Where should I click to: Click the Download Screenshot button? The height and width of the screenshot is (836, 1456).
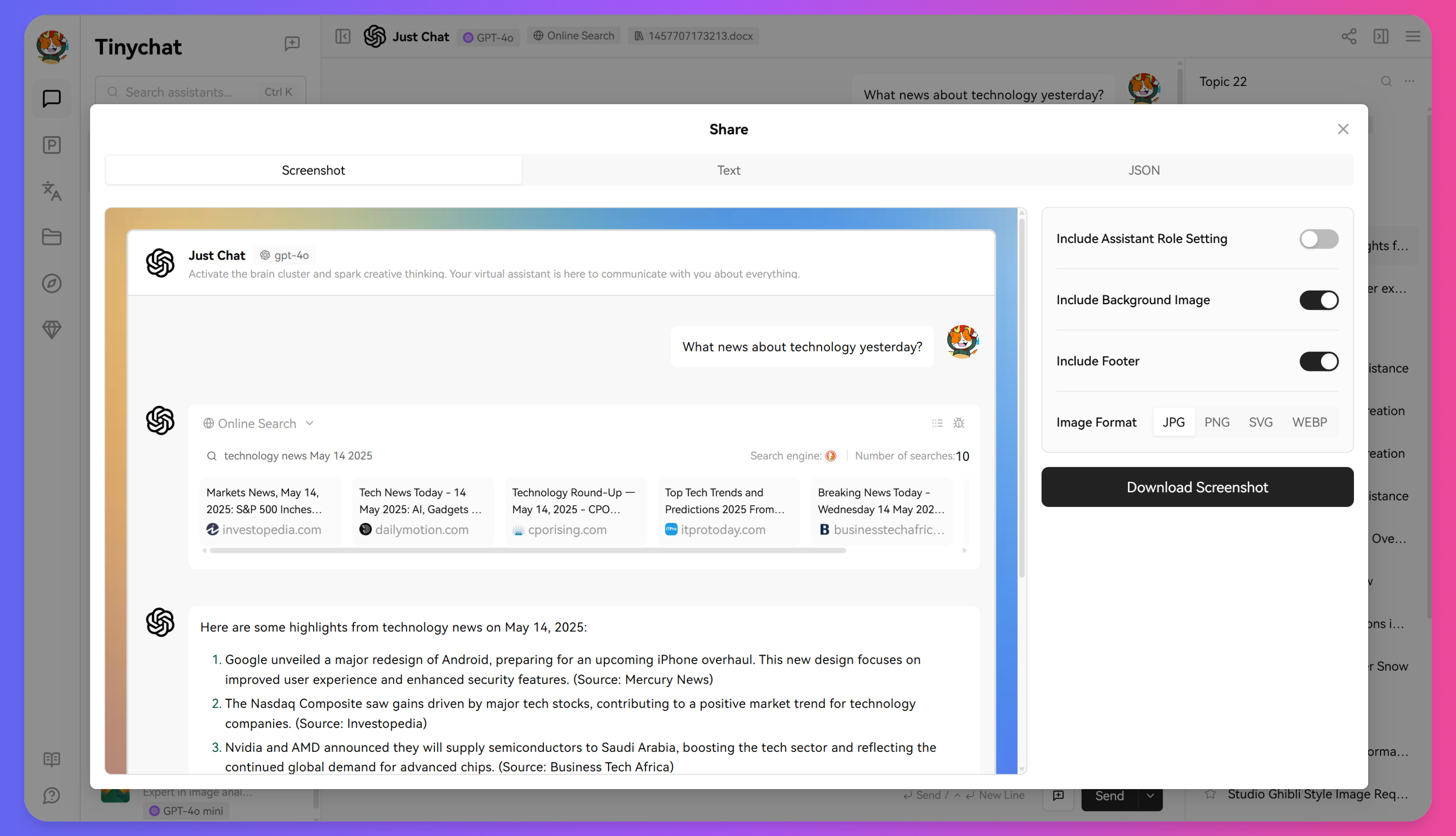coord(1197,487)
